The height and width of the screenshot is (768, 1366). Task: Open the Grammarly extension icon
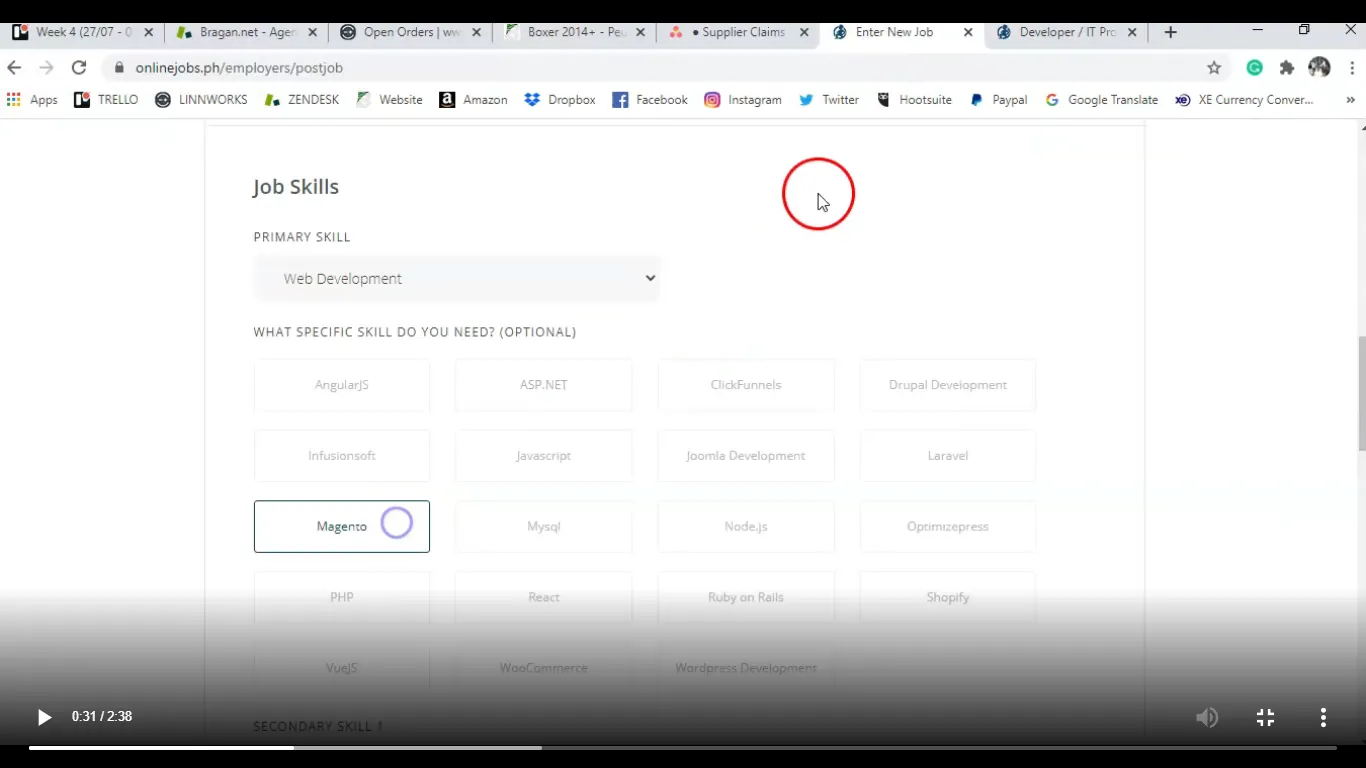pos(1254,68)
